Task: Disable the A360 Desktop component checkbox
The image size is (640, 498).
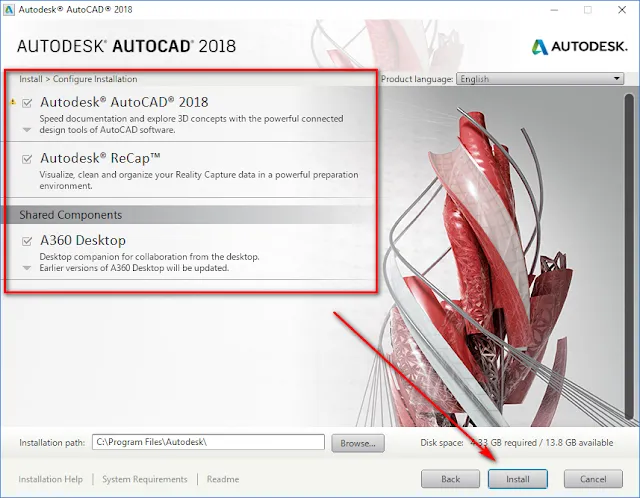Action: 27,240
